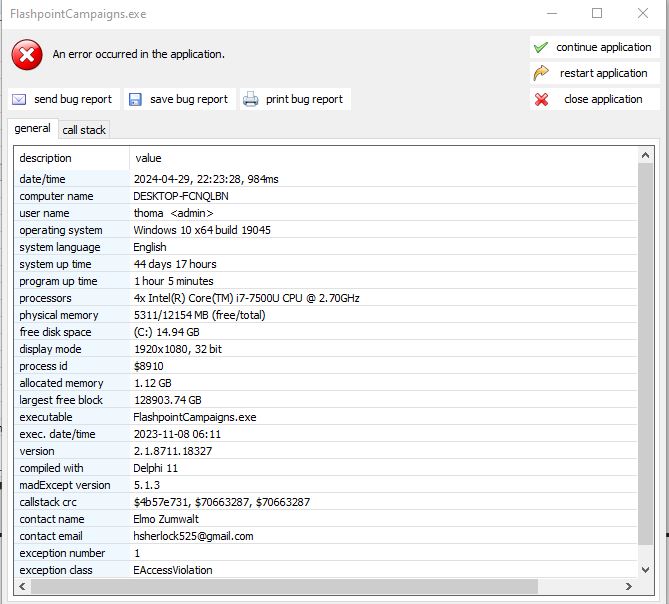Click the horizontal scrollbar left arrow
Image resolution: width=669 pixels, height=604 pixels.
[22, 587]
